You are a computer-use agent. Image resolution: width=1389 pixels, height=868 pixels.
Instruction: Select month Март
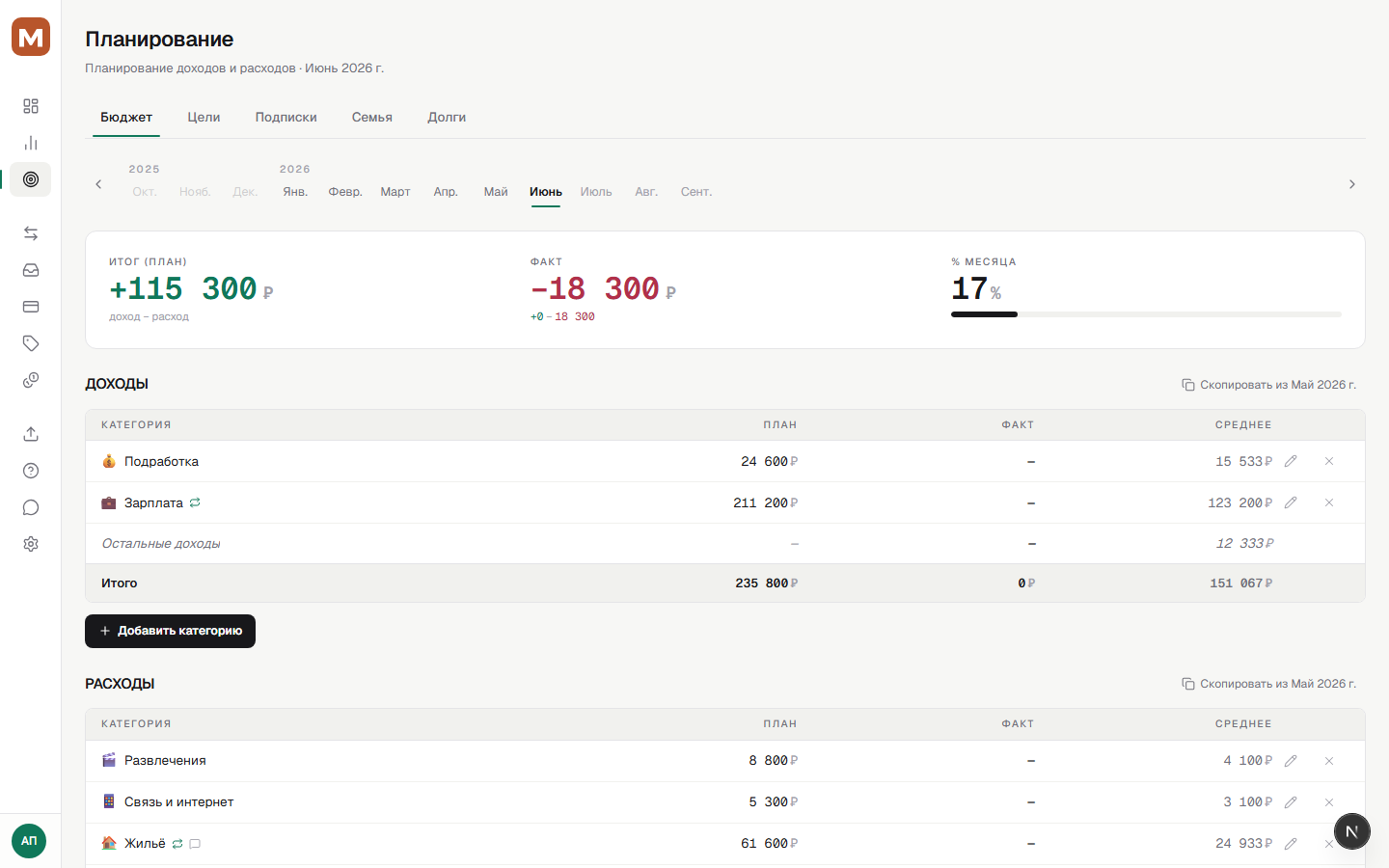[395, 192]
